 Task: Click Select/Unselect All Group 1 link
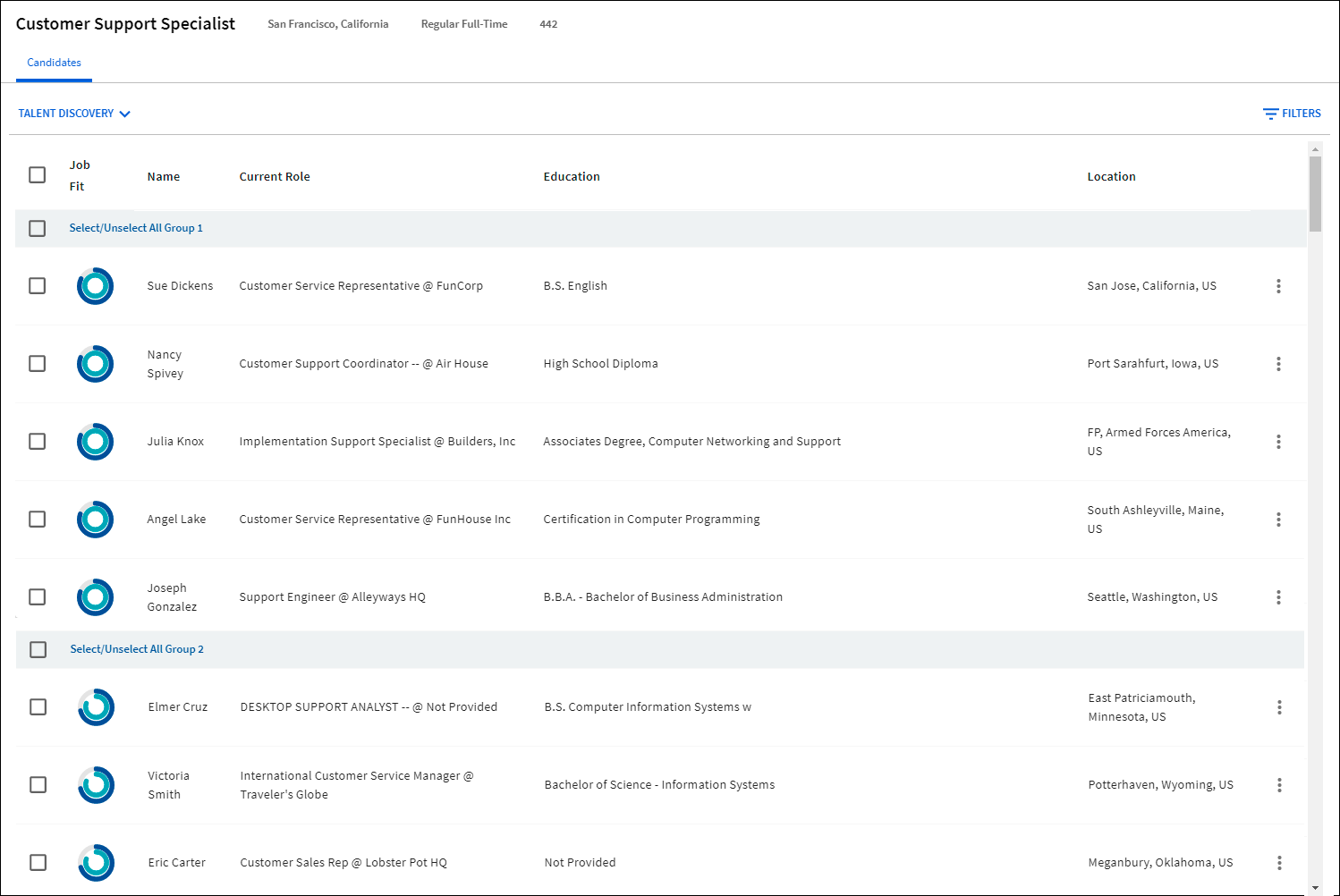pyautogui.click(x=136, y=228)
